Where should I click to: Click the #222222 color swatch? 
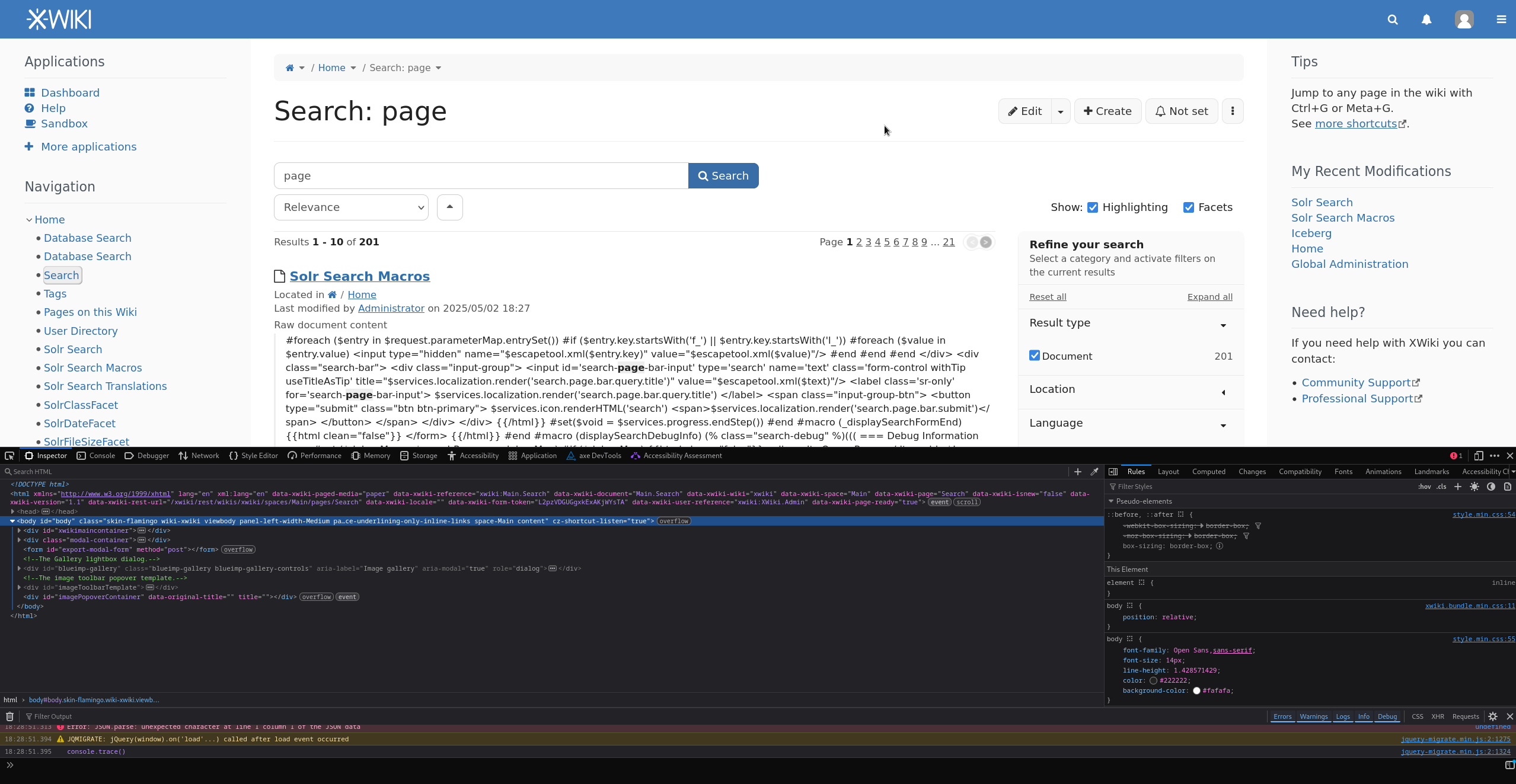pos(1153,681)
